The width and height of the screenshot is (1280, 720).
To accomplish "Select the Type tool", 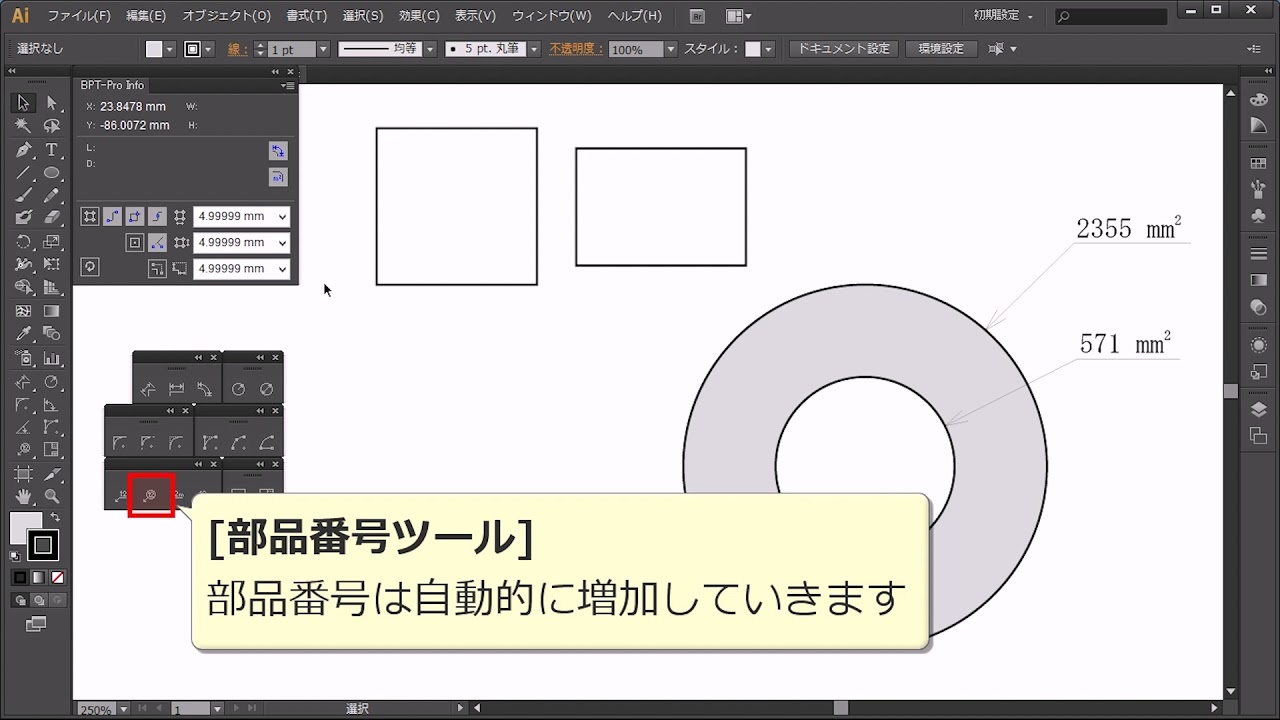I will (x=51, y=150).
